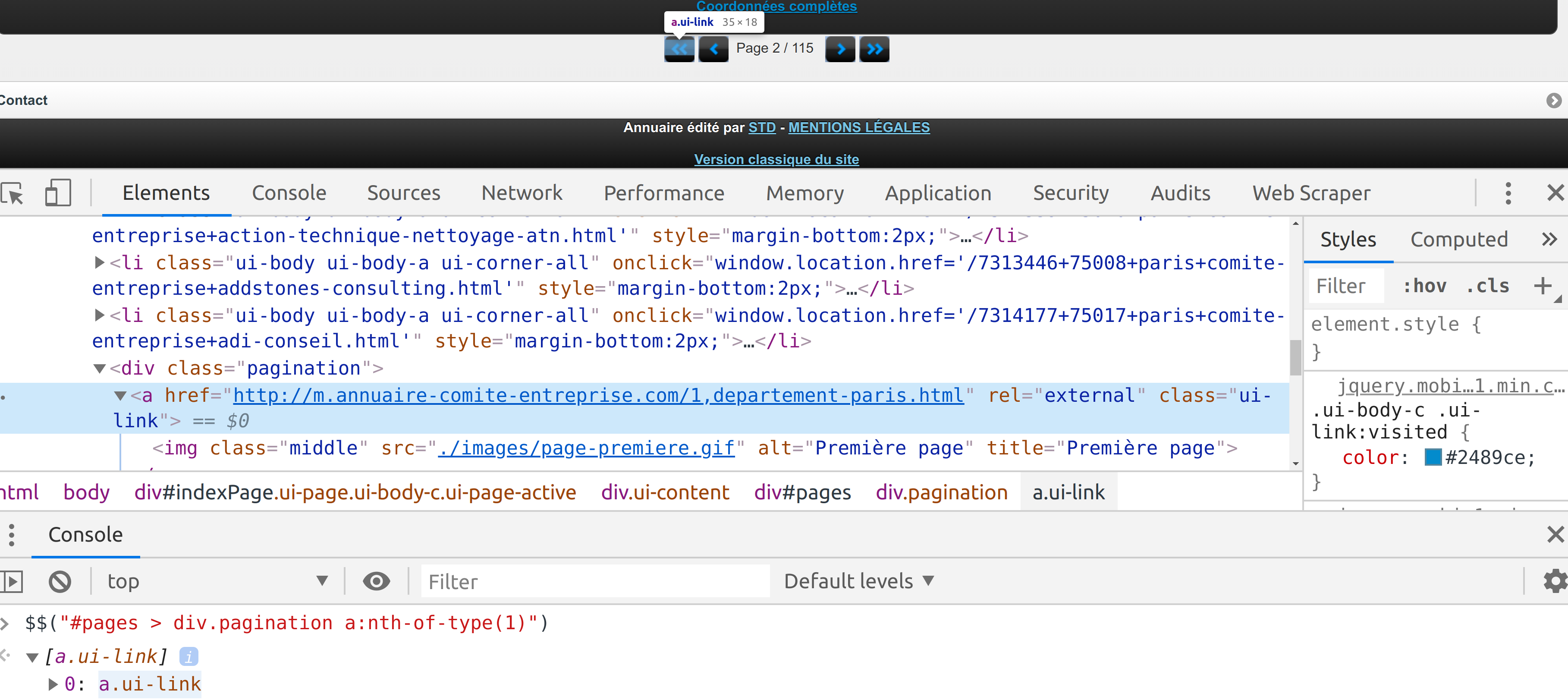Show more Styles sidebar tabs chevron
The image size is (1568, 700).
(1549, 240)
